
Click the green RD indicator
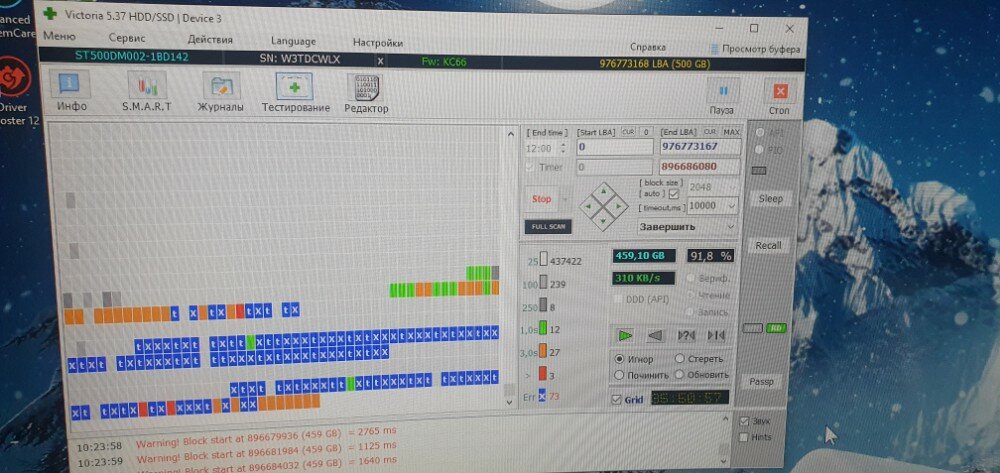click(x=776, y=328)
